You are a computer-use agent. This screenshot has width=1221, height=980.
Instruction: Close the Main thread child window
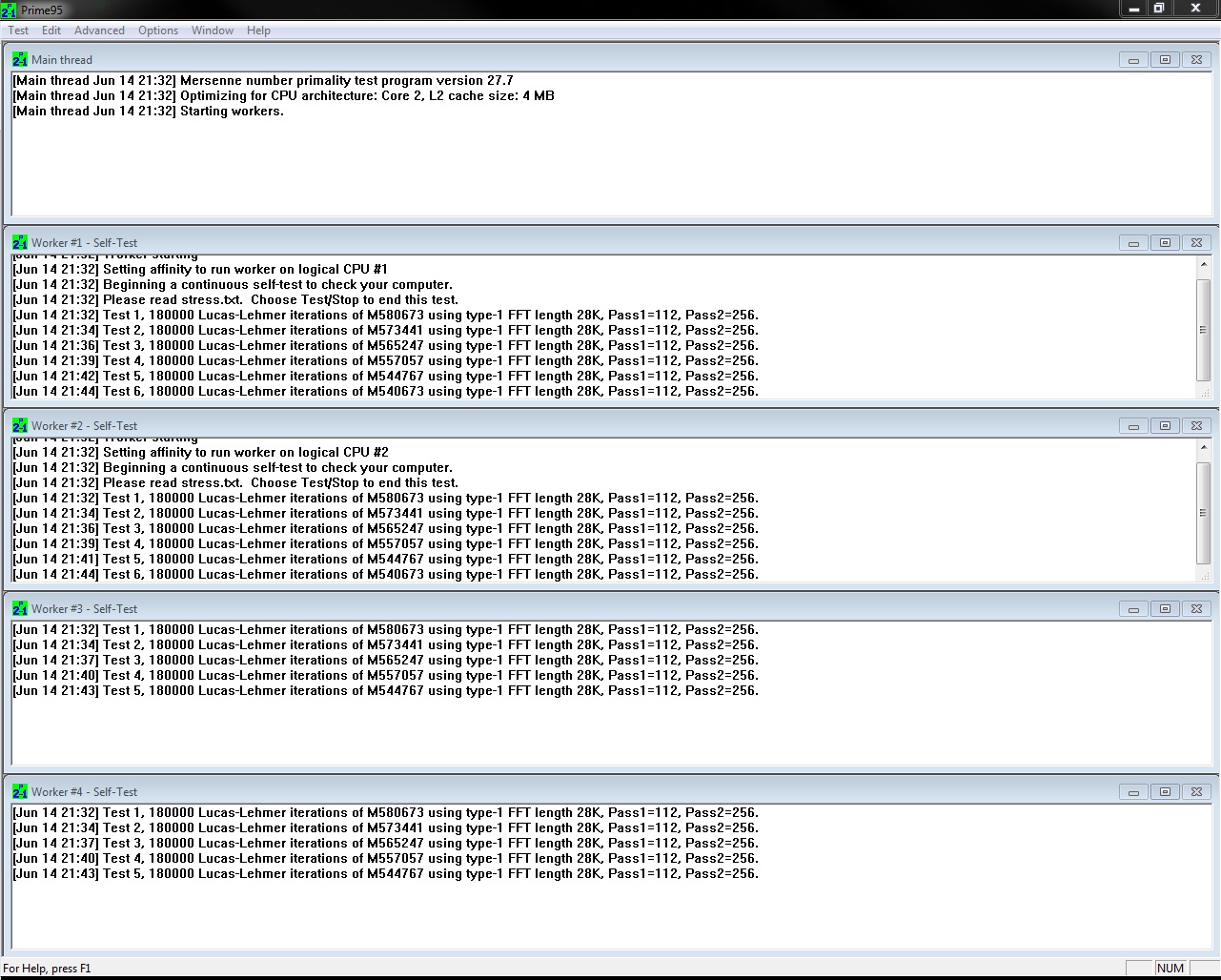1196,59
